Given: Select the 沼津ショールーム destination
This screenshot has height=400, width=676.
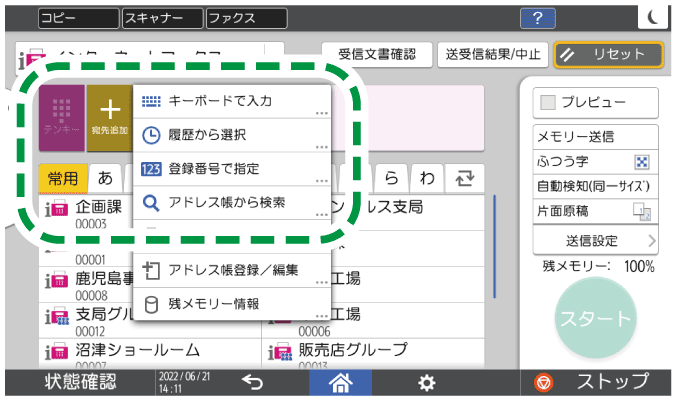Looking at the screenshot, I should click(150, 354).
